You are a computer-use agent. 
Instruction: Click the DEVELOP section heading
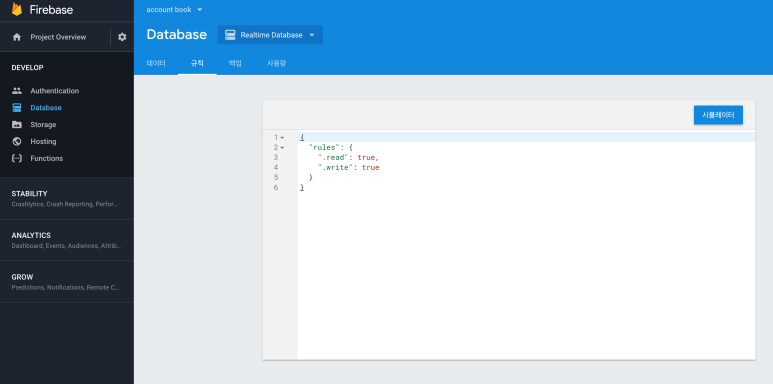coord(28,68)
